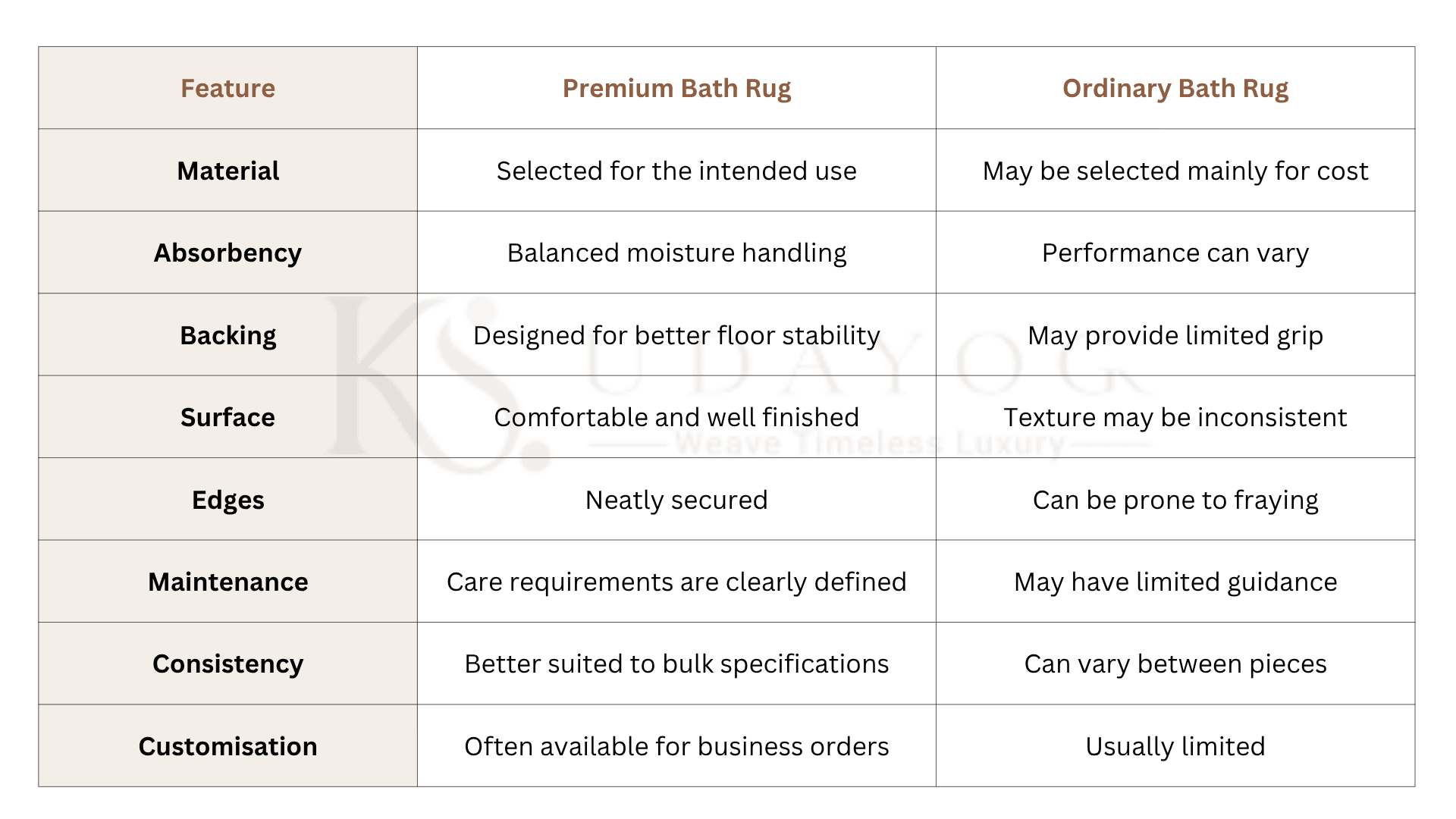Click the Maintenance row label
The height and width of the screenshot is (819, 1456).
[x=227, y=582]
